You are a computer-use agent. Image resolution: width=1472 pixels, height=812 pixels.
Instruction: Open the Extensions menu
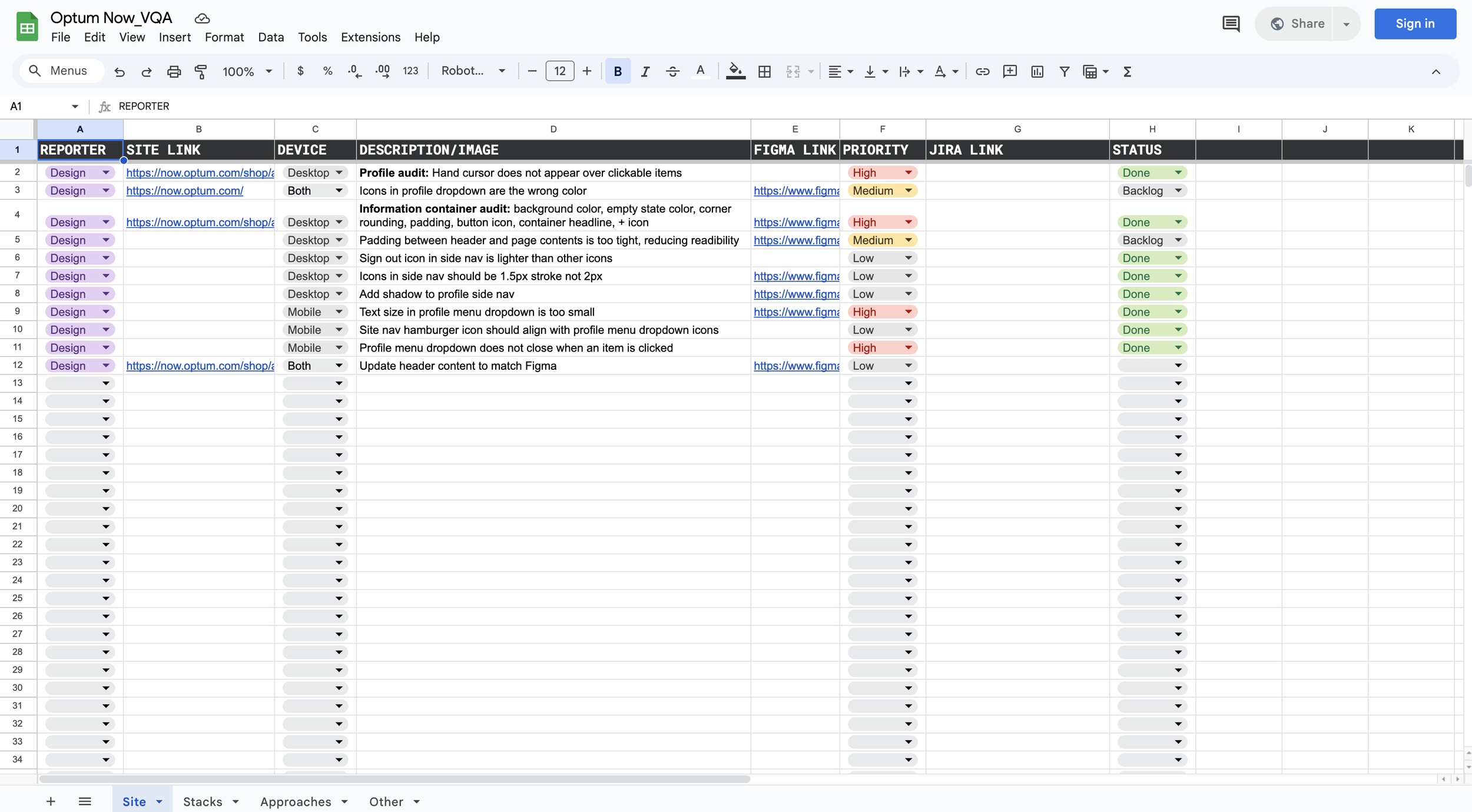pyautogui.click(x=370, y=37)
